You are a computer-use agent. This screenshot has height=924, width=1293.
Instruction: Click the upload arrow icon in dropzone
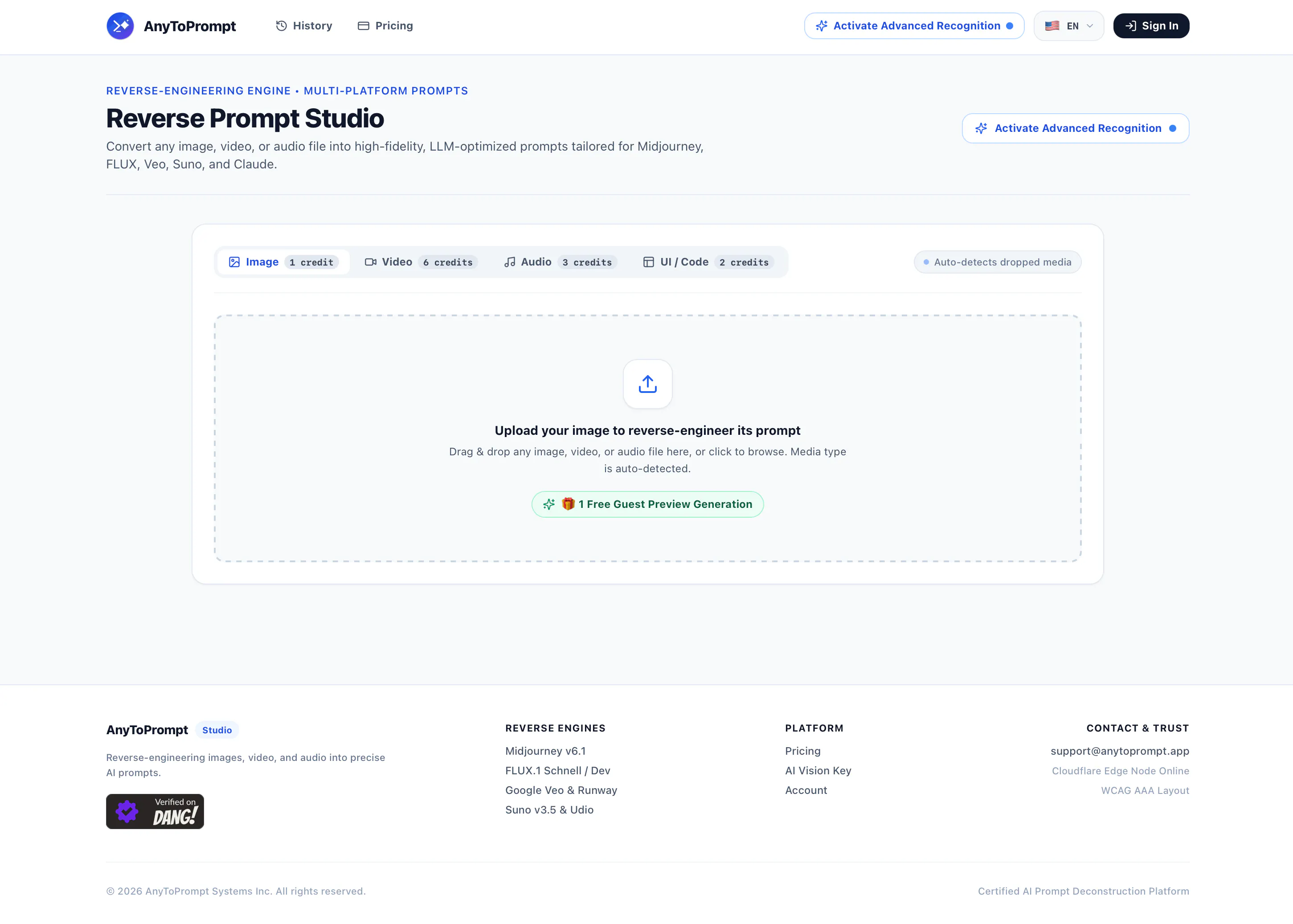pos(647,384)
